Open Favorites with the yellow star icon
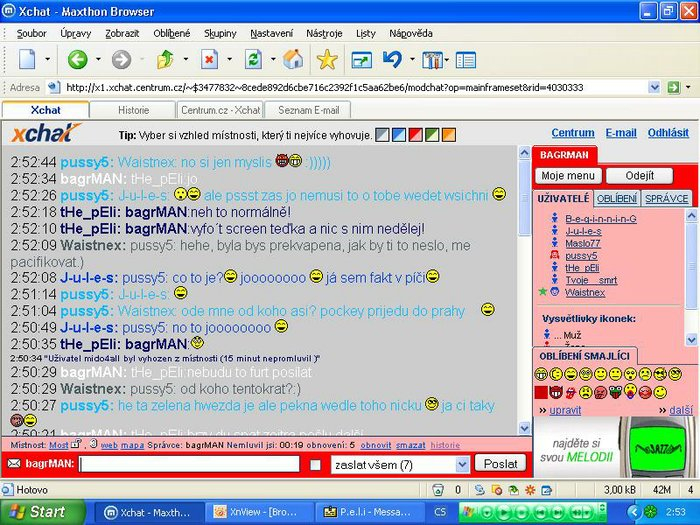 327,59
